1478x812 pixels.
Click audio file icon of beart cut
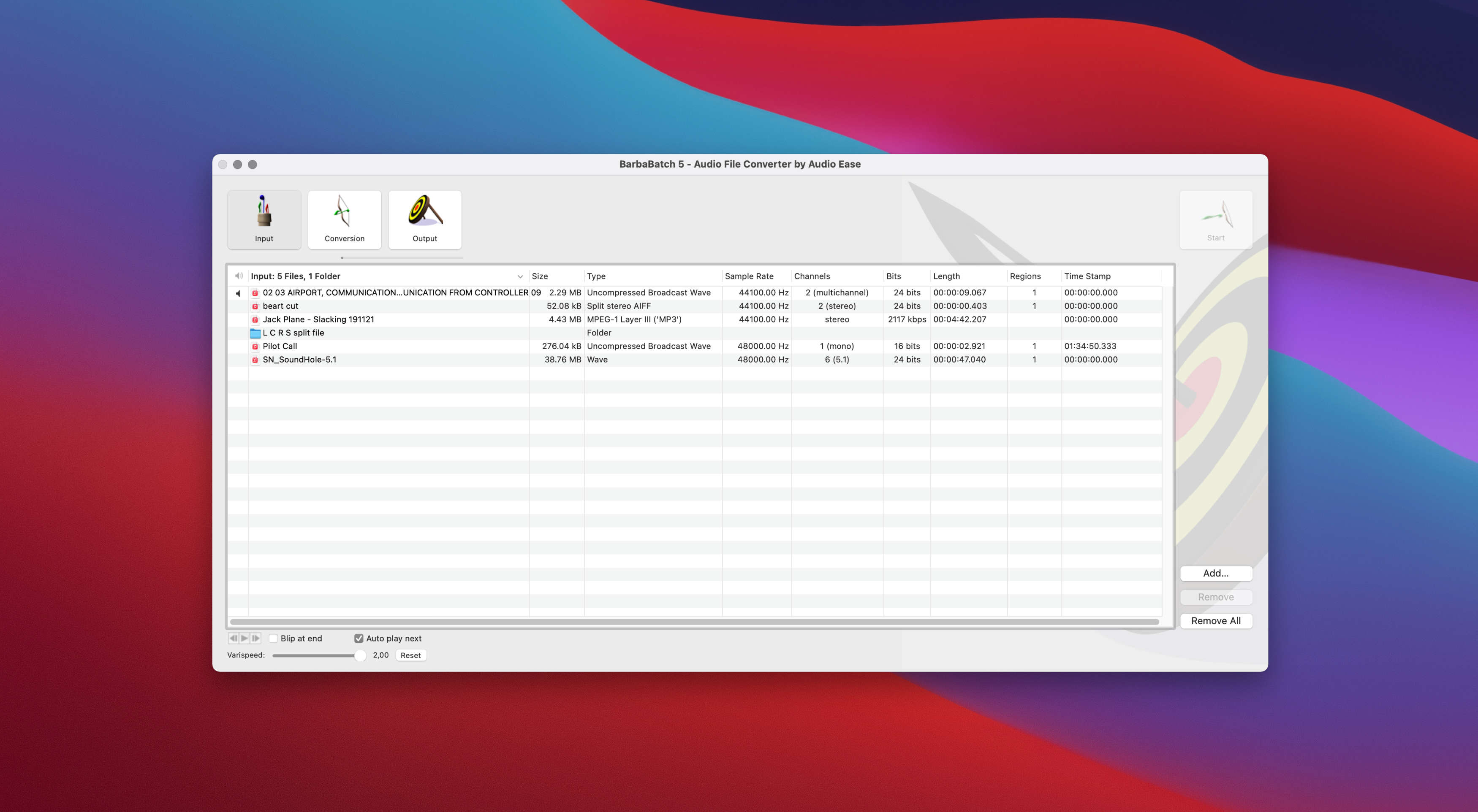255,306
